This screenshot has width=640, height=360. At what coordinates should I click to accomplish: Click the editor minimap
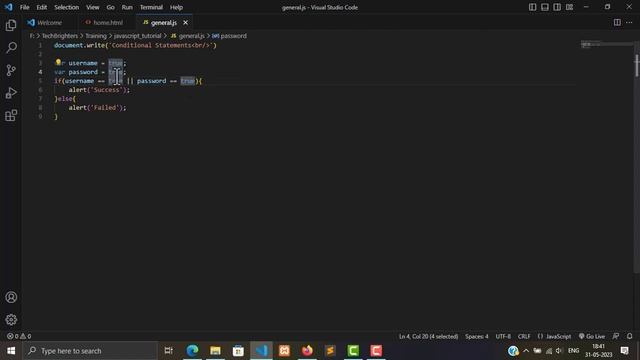(606, 44)
